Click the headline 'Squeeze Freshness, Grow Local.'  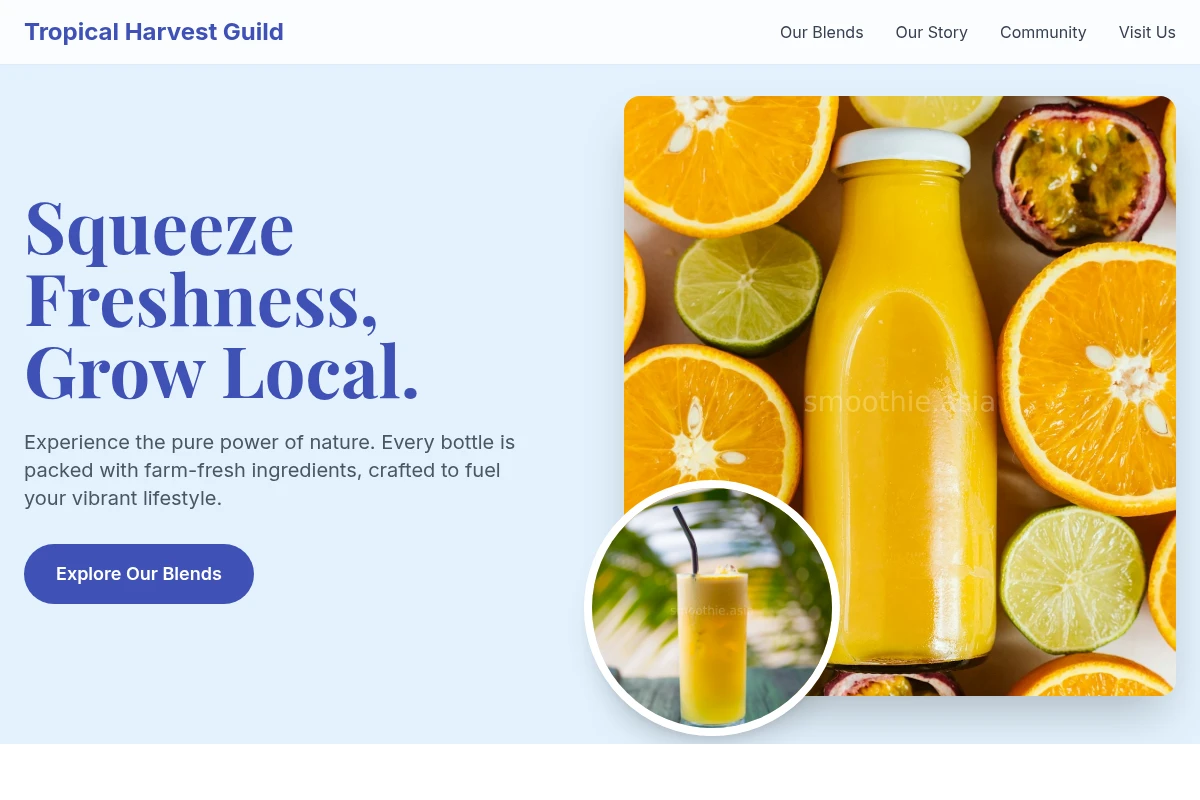pyautogui.click(x=222, y=300)
